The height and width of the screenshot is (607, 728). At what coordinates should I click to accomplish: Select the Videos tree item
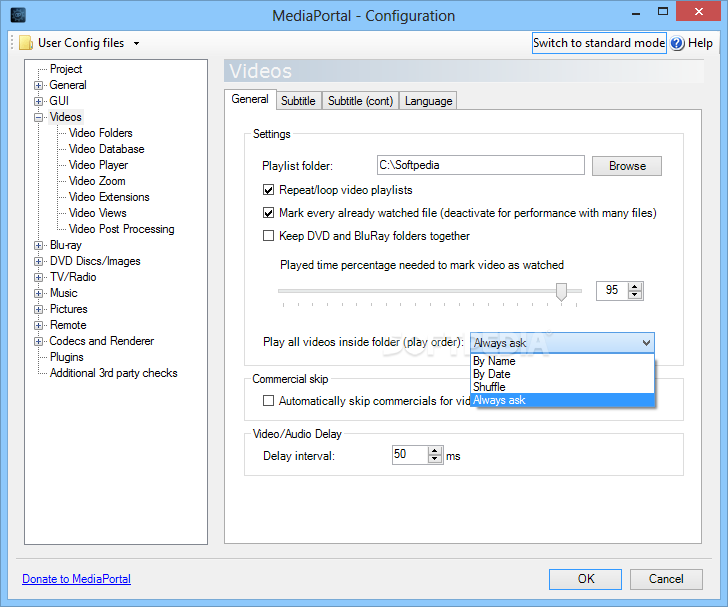point(65,117)
